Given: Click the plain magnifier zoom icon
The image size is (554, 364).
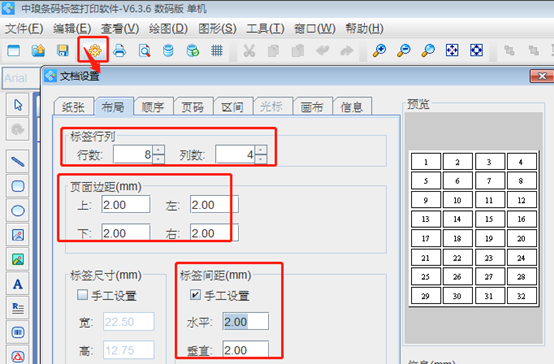Looking at the screenshot, I should click(428, 51).
